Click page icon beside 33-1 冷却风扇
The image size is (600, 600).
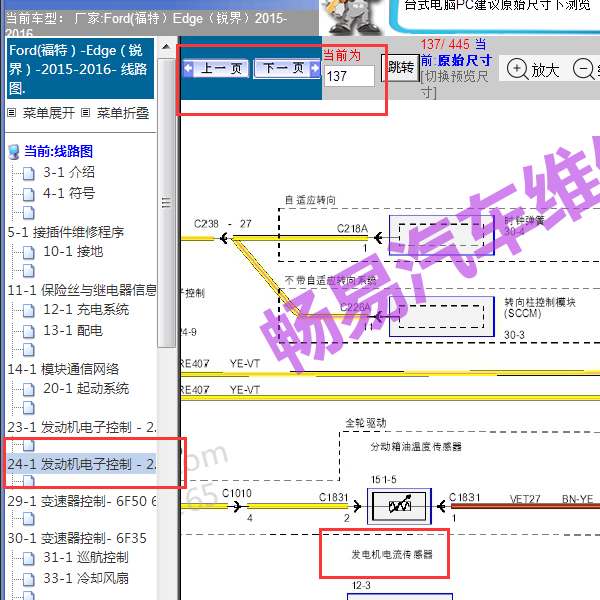point(28,579)
